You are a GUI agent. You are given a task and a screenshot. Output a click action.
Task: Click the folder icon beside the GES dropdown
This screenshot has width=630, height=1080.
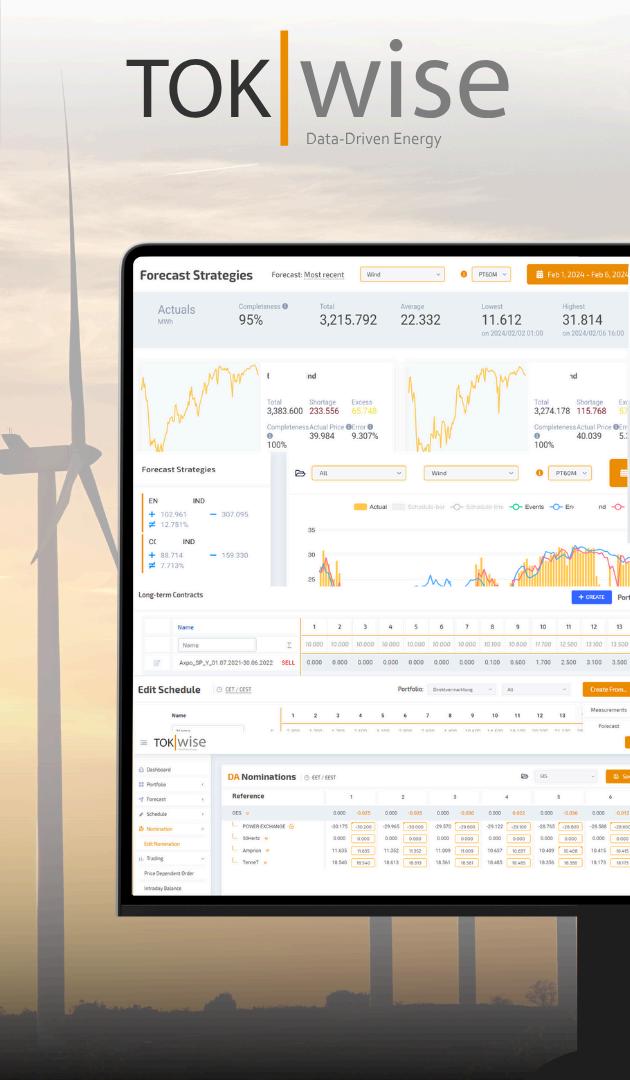coord(525,776)
